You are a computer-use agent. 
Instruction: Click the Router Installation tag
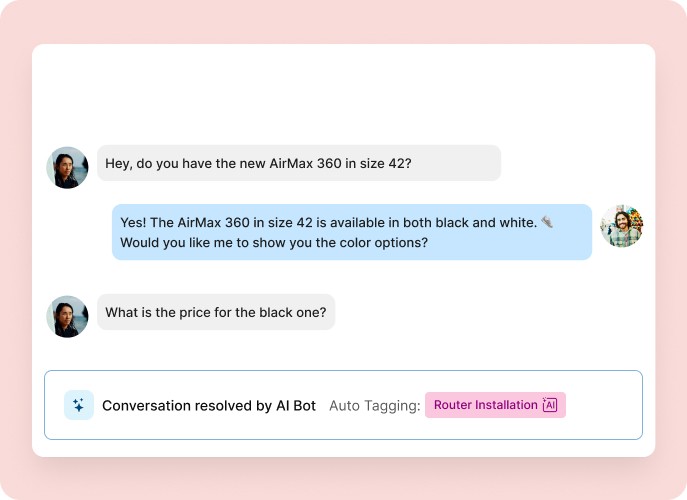click(486, 405)
